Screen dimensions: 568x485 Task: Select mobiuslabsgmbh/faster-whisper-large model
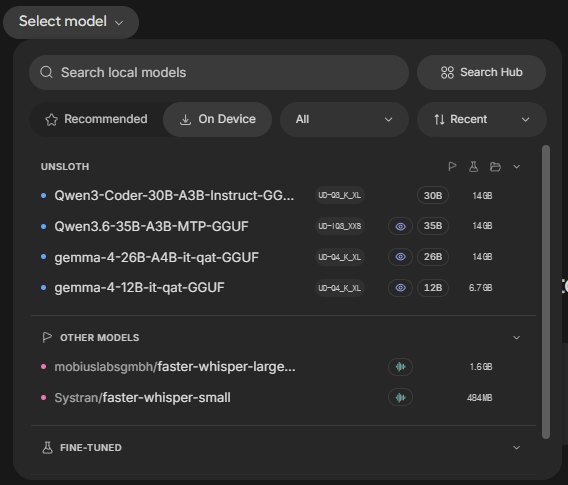point(175,367)
